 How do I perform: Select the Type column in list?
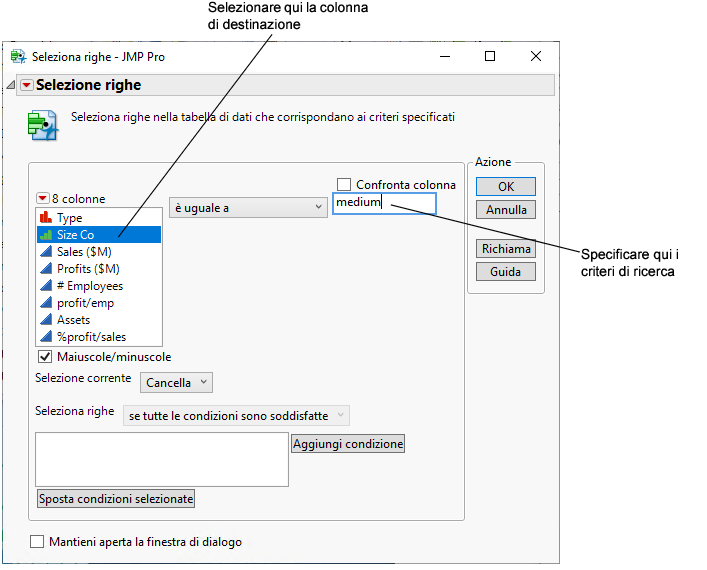click(99, 218)
